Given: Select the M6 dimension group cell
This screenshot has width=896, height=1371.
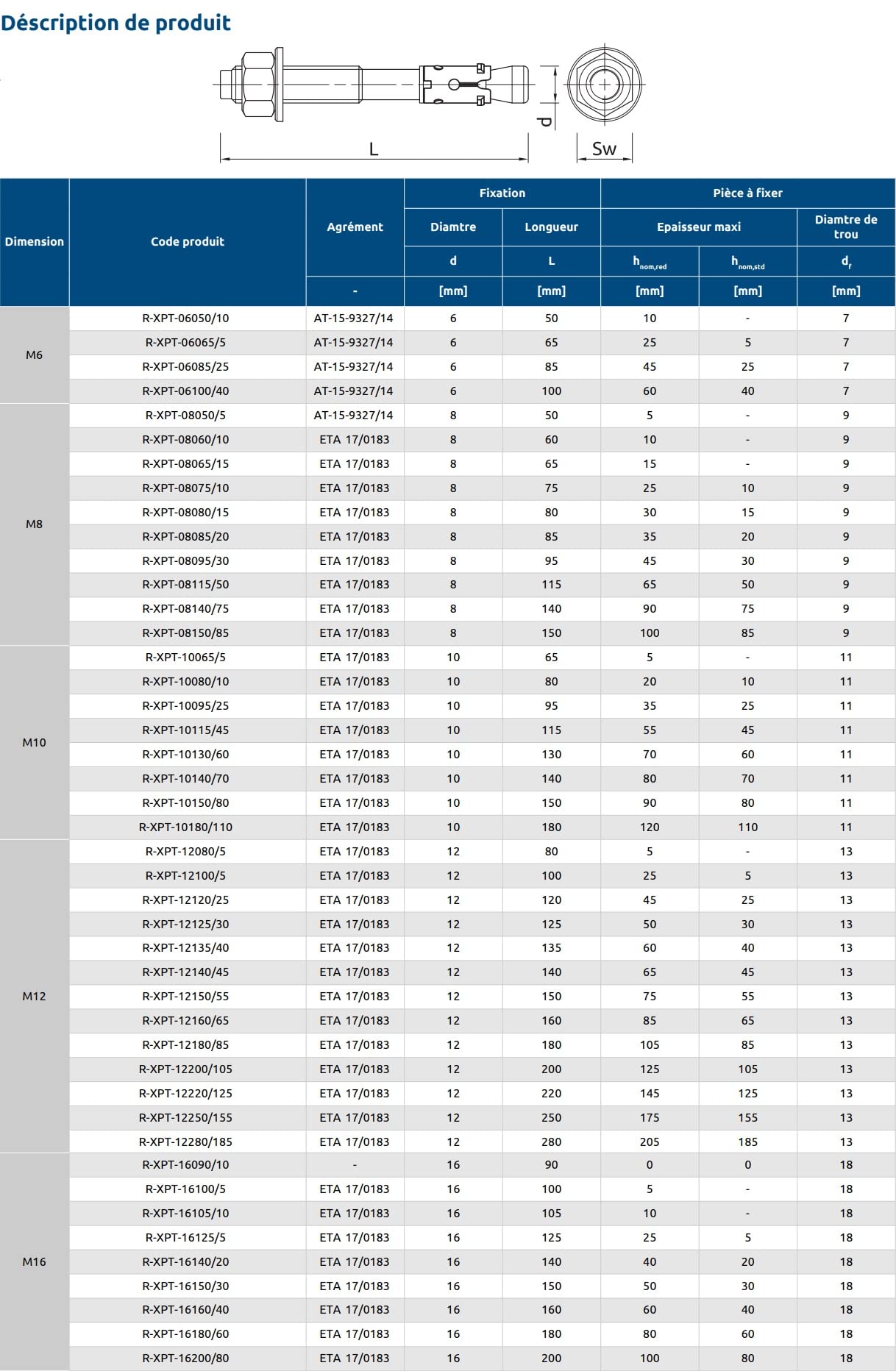Looking at the screenshot, I should 35,355.
